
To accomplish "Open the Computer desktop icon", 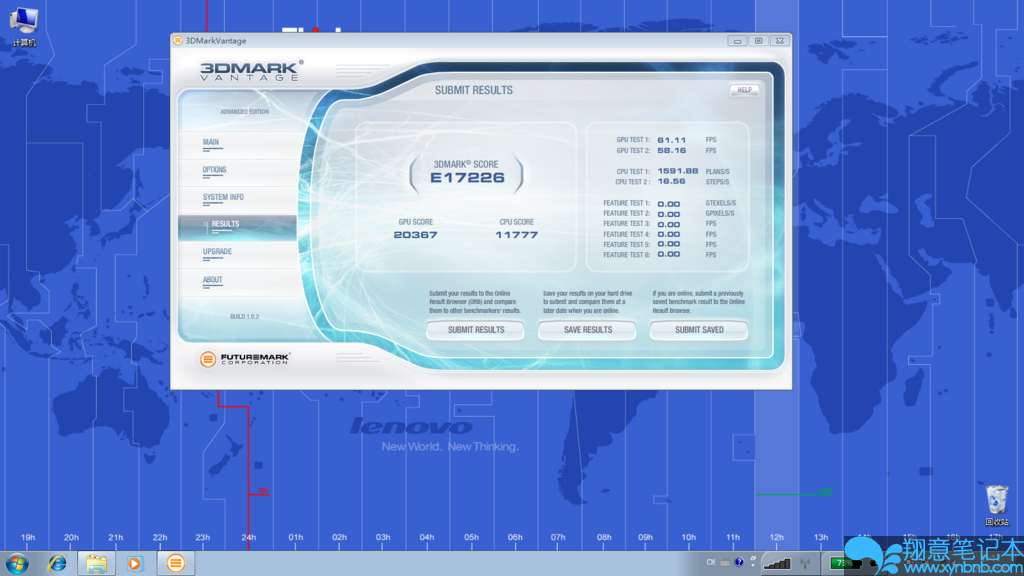I will (x=24, y=26).
